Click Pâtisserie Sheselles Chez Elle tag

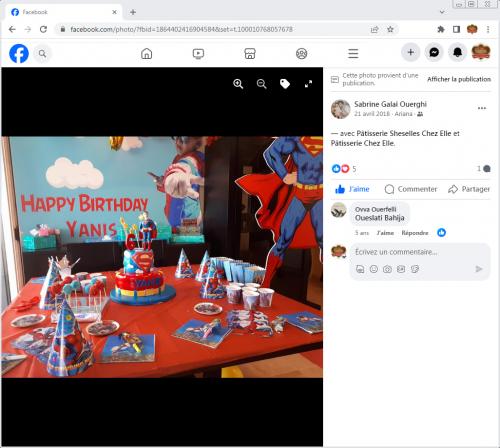tap(404, 133)
